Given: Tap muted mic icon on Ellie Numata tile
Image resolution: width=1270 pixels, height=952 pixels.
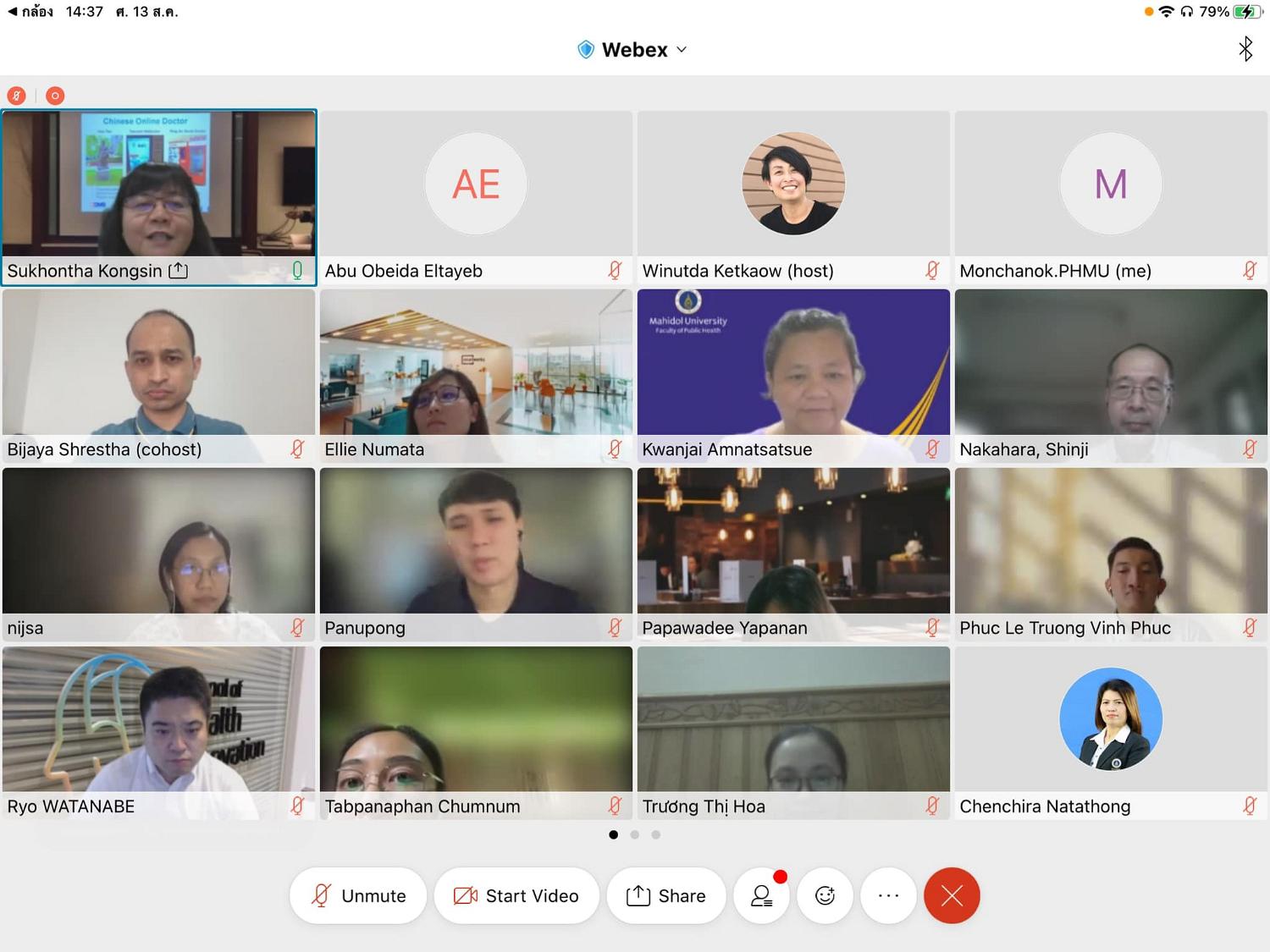Looking at the screenshot, I should coord(615,448).
